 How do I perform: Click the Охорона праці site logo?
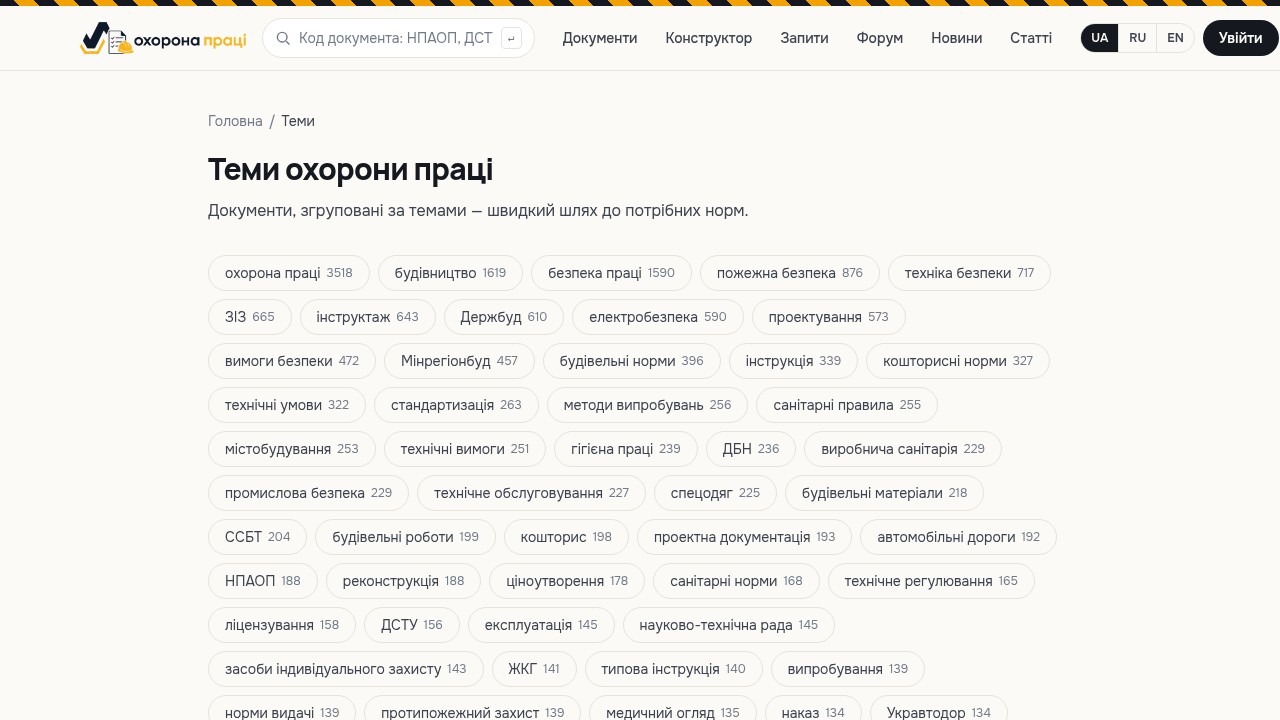(x=163, y=38)
